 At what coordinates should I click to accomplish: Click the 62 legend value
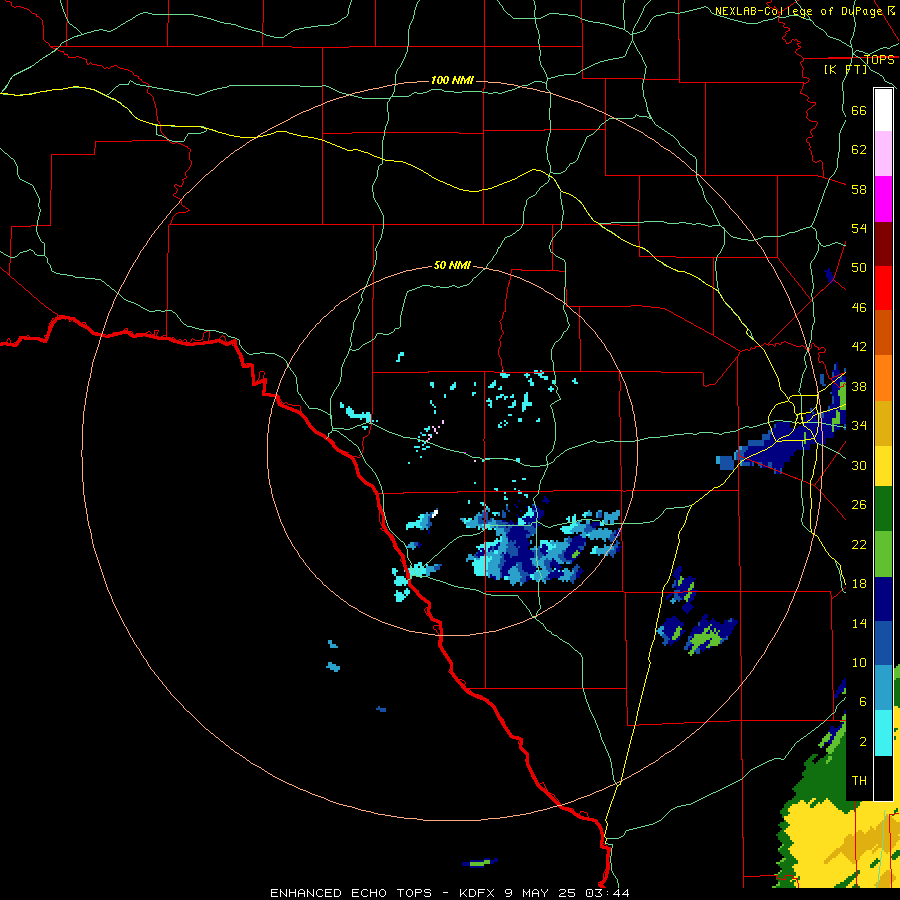859,150
